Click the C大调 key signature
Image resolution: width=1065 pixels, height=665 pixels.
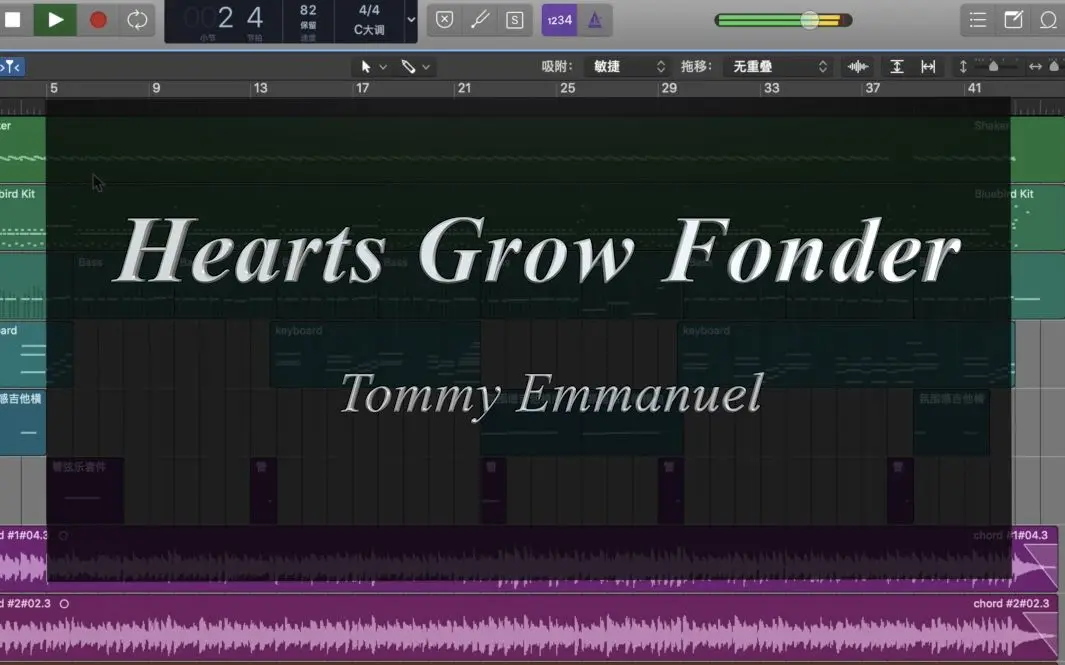pos(369,30)
